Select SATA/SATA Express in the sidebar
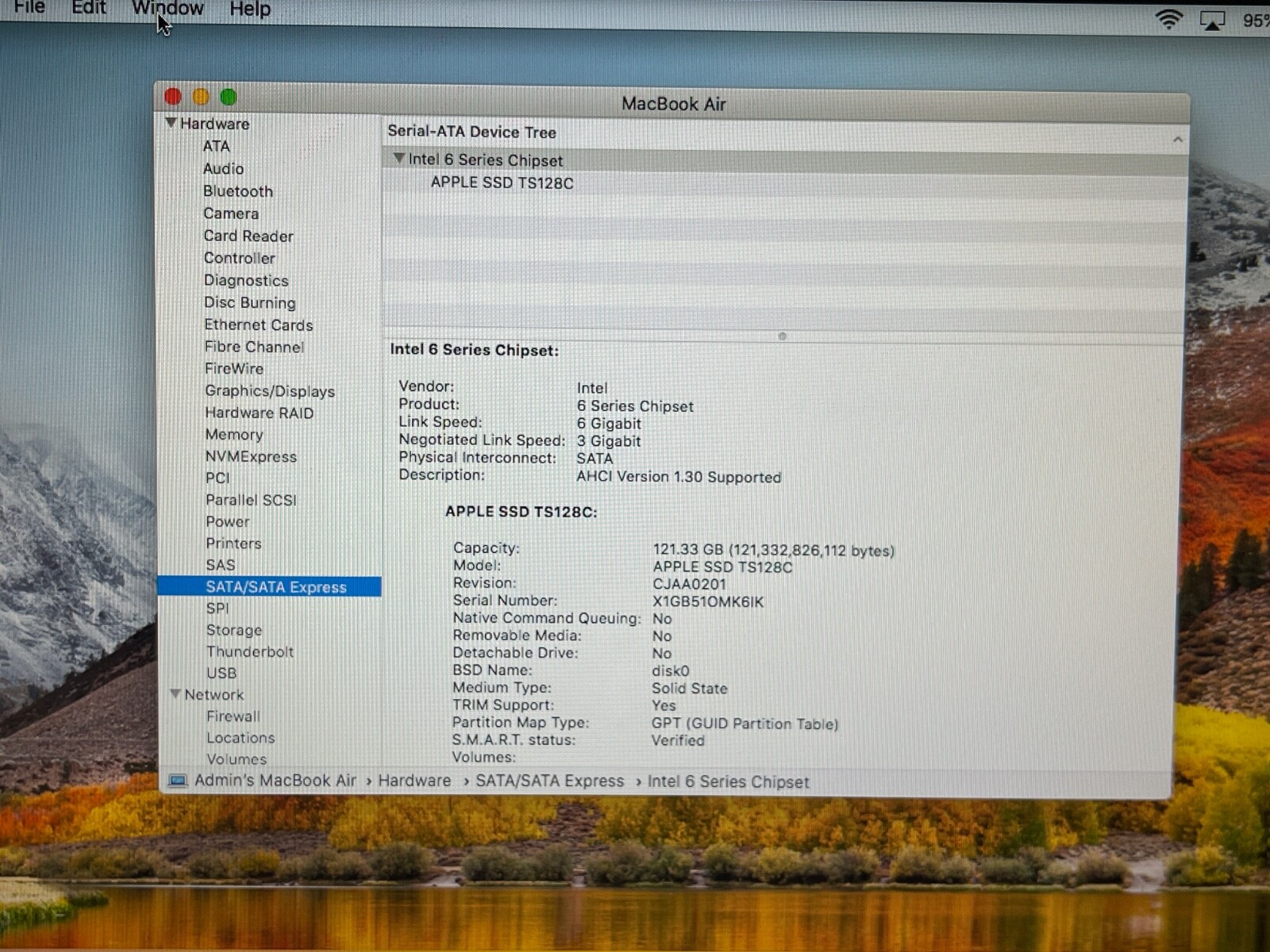1270x952 pixels. 270,587
